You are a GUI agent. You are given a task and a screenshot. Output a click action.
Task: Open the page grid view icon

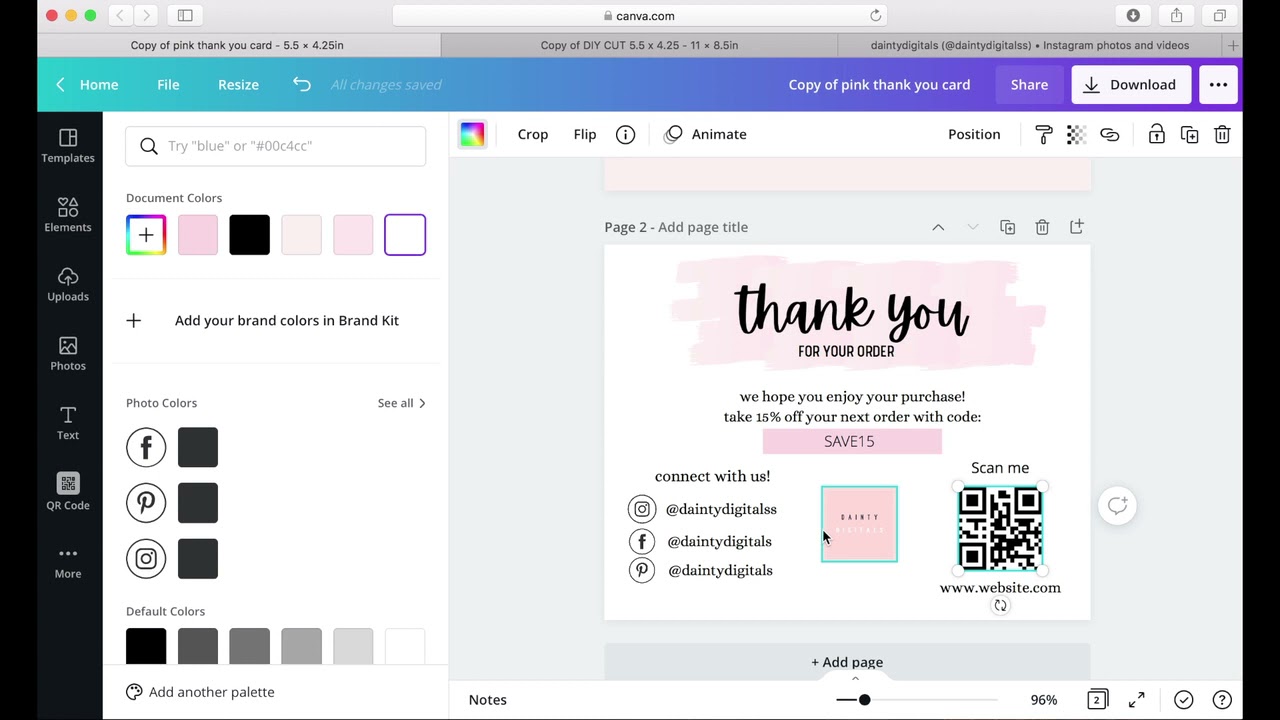pos(1097,700)
